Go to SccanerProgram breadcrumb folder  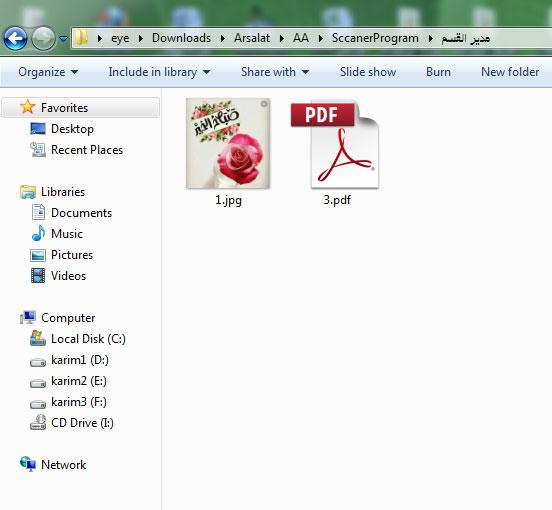tap(375, 38)
